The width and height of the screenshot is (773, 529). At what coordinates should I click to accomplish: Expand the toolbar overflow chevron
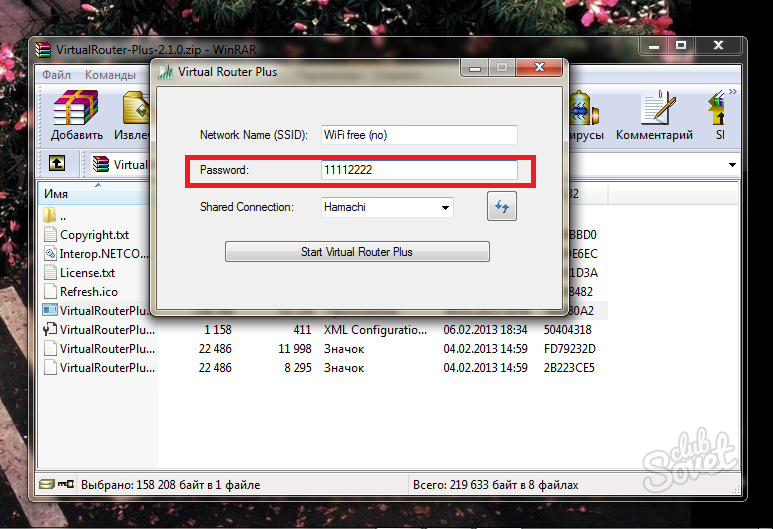tap(734, 92)
